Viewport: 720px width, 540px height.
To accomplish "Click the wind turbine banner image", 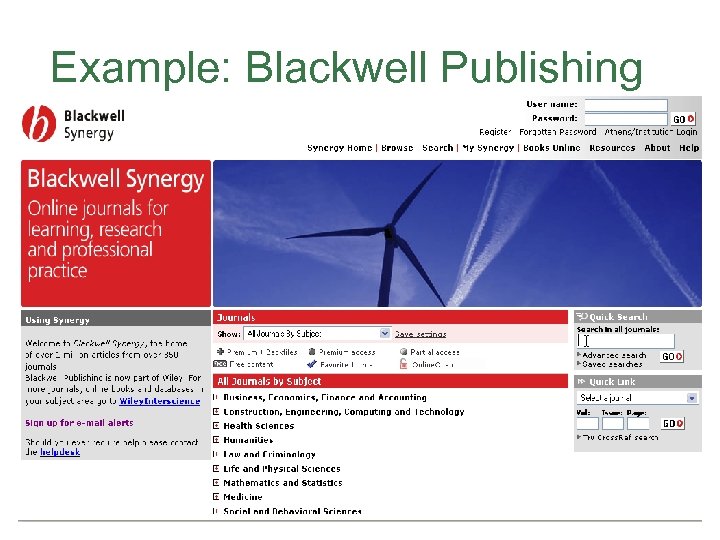I will click(x=457, y=233).
